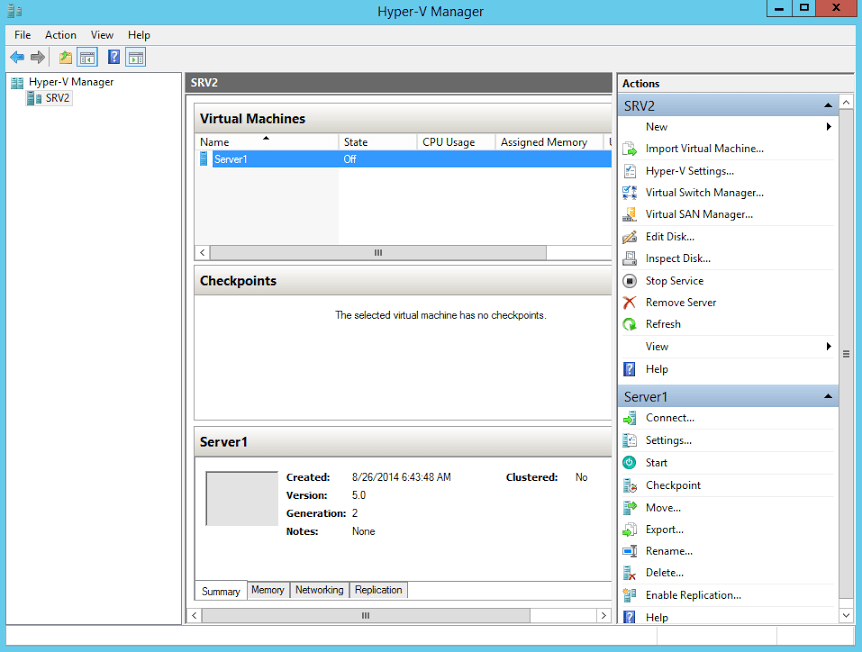Click the Hyper-V Settings icon
The image size is (862, 652).
[x=629, y=171]
